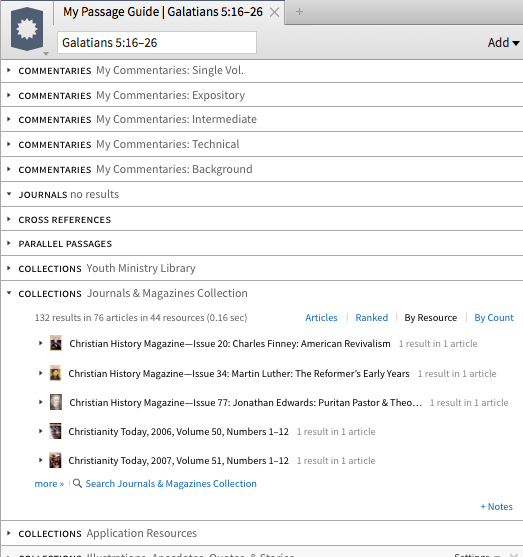Expand Application Resources collection

[x=9, y=533]
